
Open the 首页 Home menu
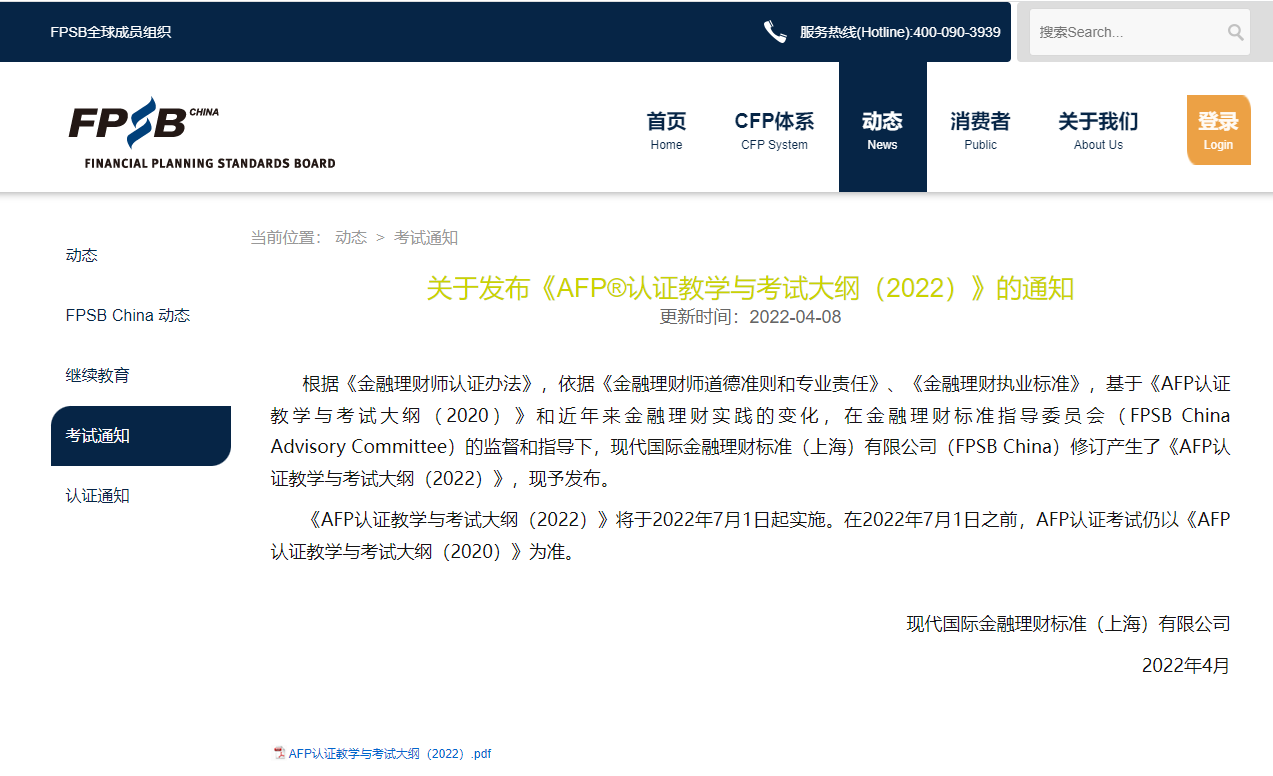[x=667, y=130]
